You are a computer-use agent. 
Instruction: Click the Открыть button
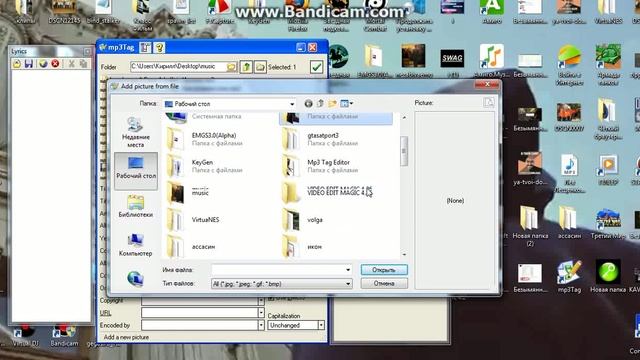384,270
